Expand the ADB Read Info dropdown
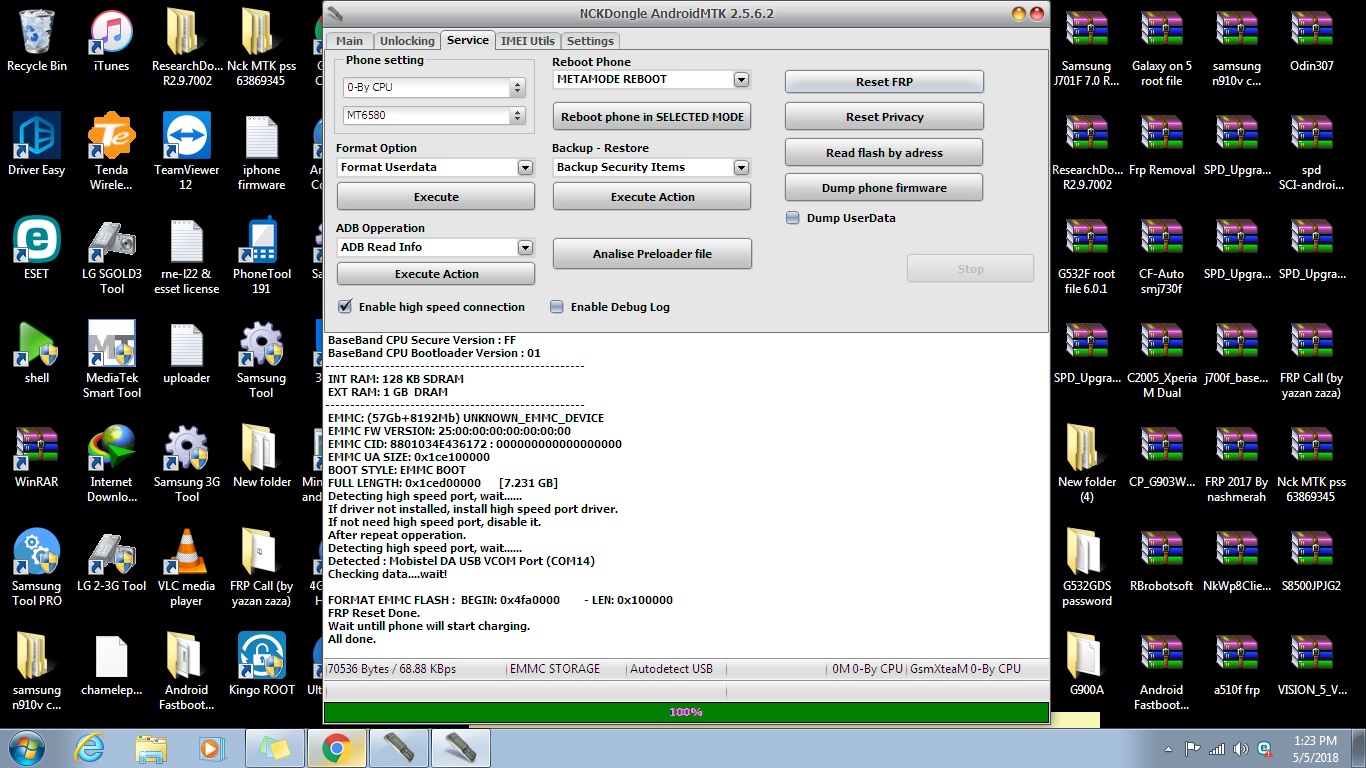Screen dimensions: 1366x768 click(x=525, y=247)
